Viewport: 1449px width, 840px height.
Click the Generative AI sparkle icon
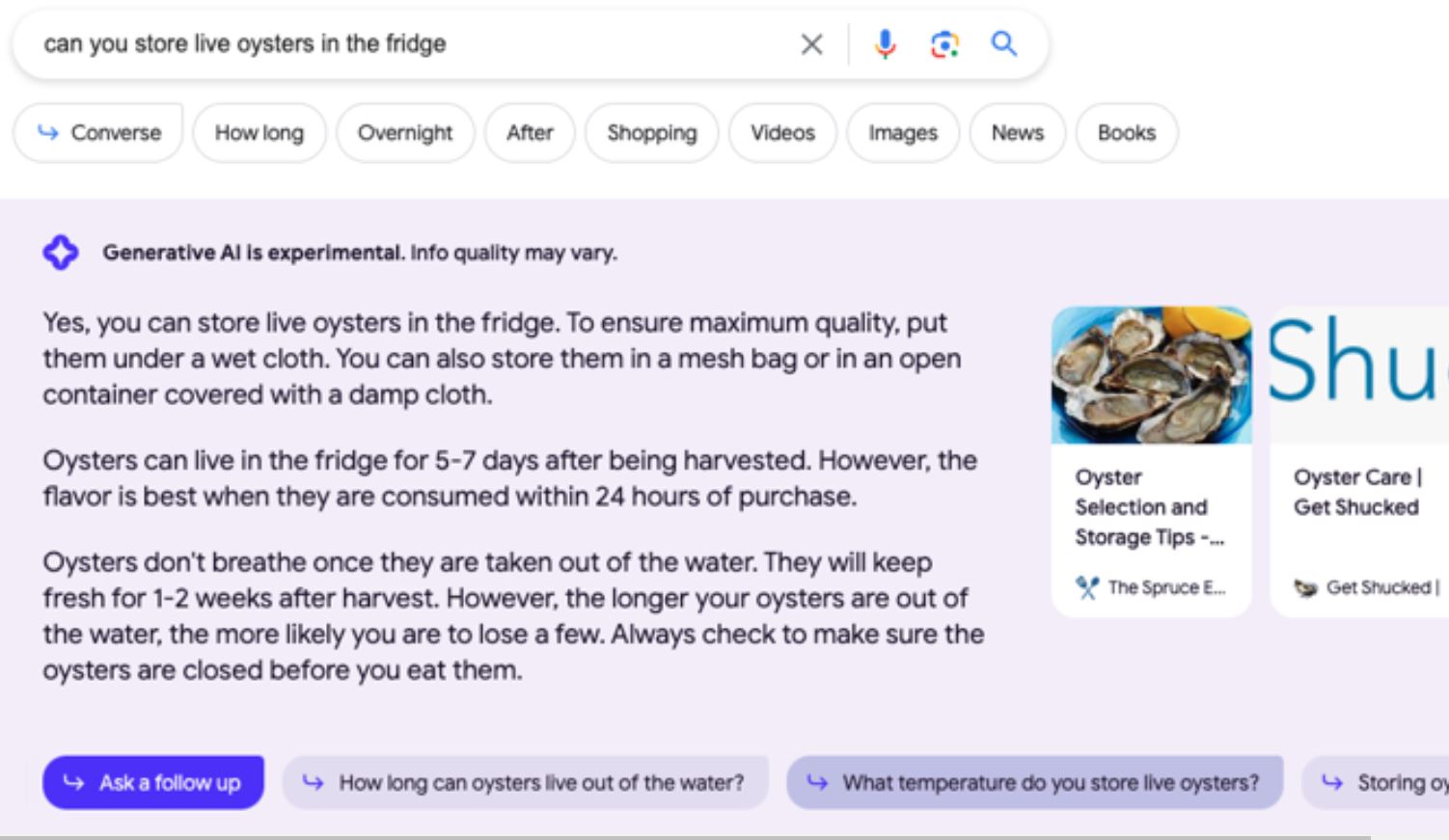(60, 253)
